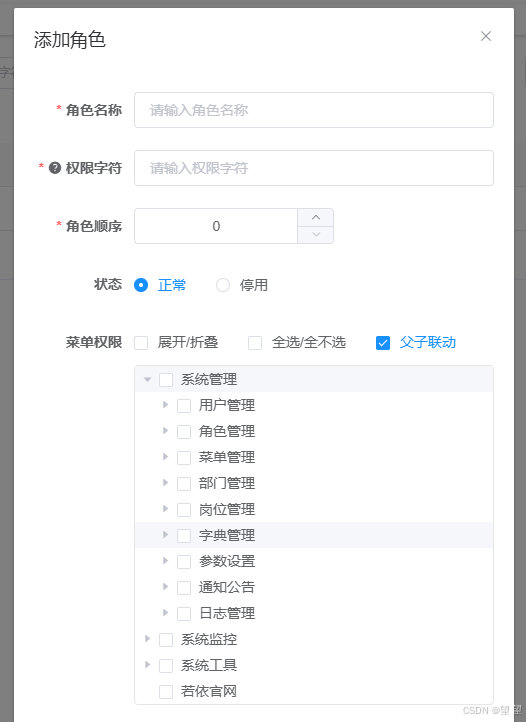Toggle the 展开/折叠 checkbox
The height and width of the screenshot is (722, 526).
[141, 343]
